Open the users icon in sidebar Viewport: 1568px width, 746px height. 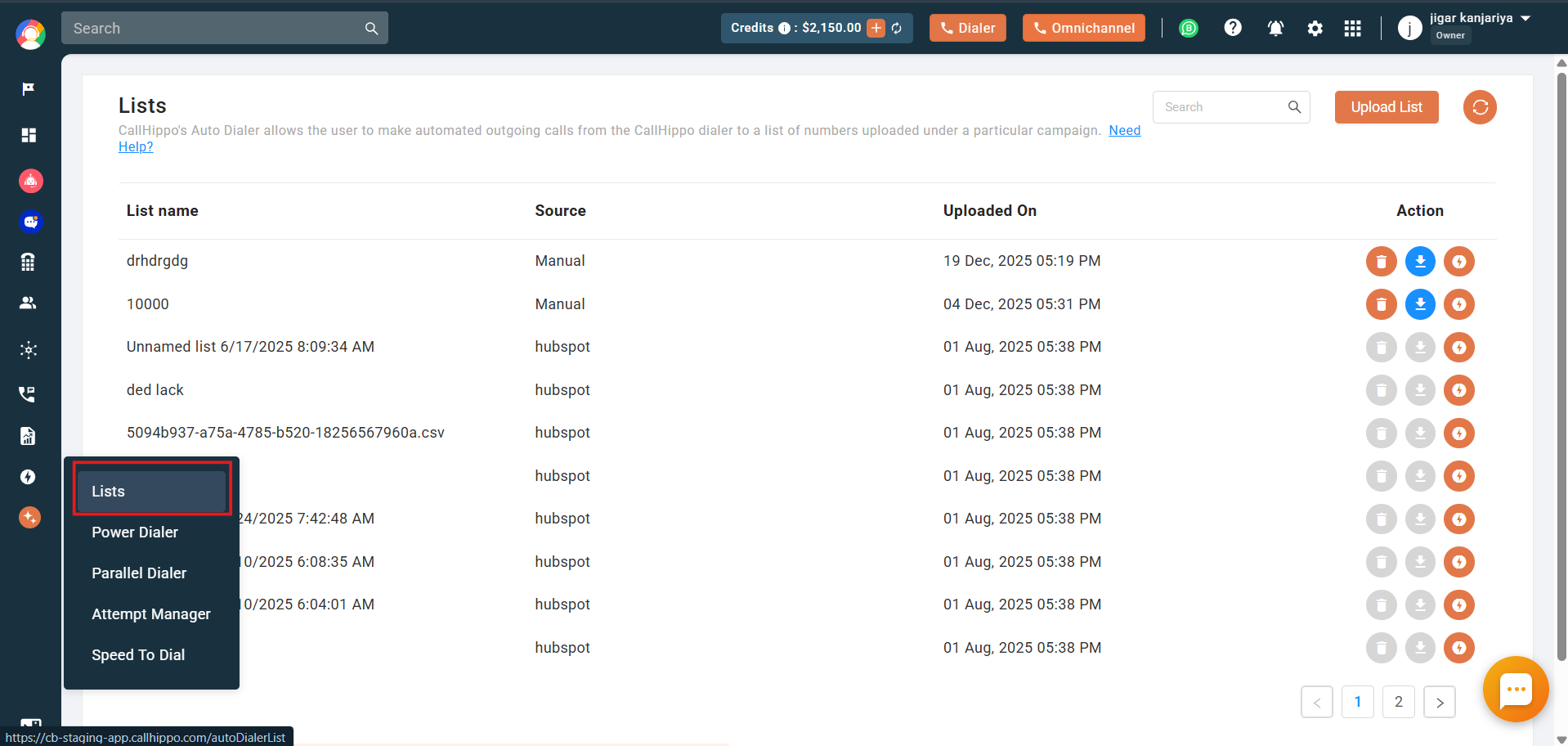28,303
